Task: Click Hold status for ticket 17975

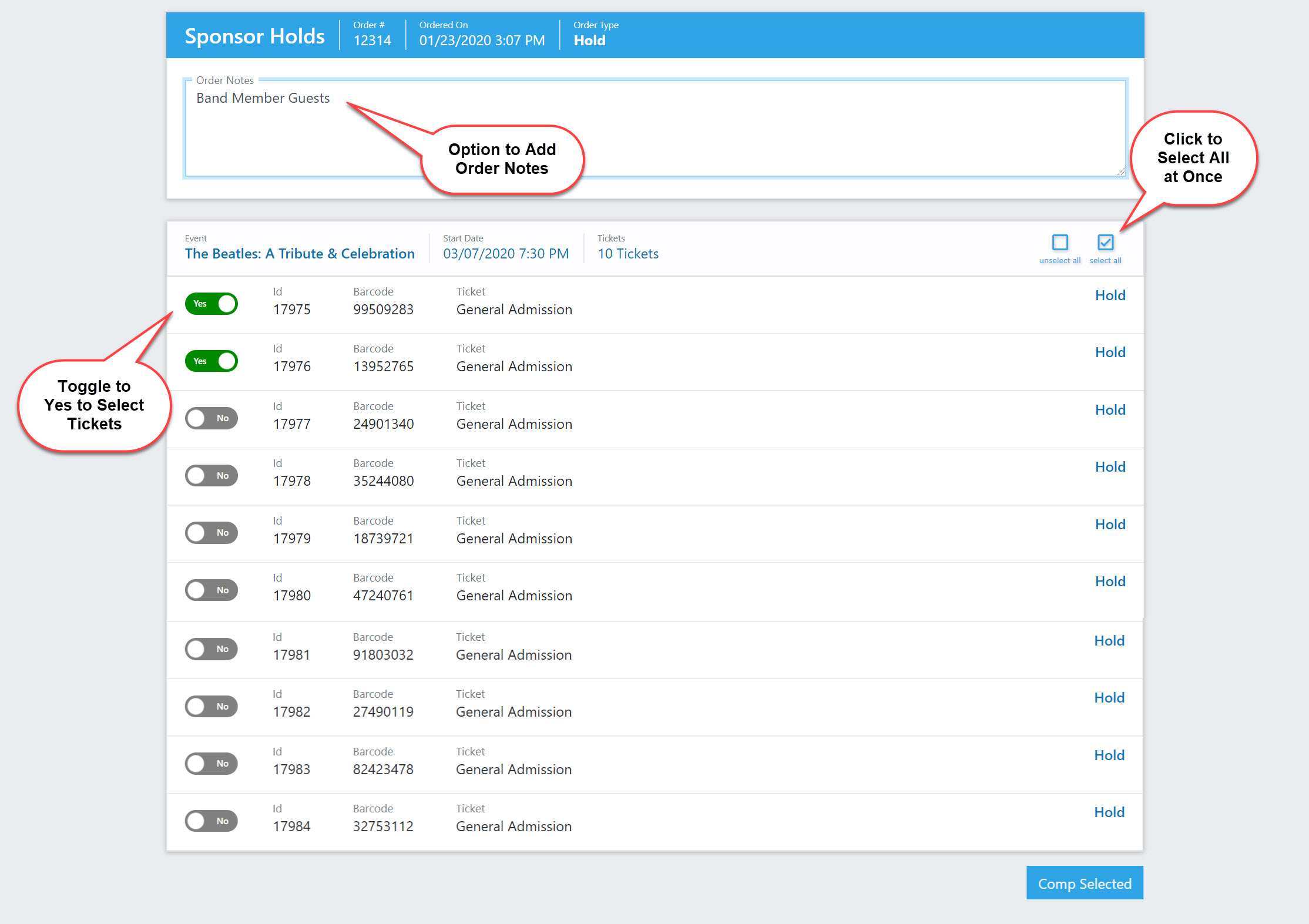Action: tap(1110, 295)
